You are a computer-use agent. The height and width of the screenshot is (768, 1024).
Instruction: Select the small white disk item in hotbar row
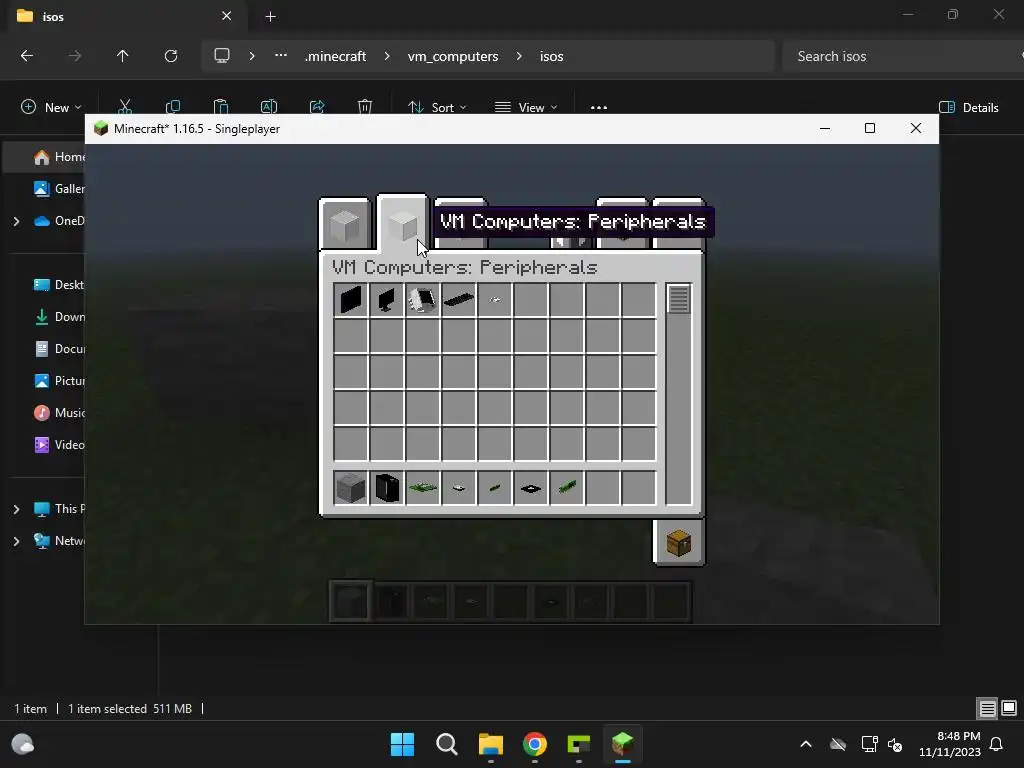458,488
